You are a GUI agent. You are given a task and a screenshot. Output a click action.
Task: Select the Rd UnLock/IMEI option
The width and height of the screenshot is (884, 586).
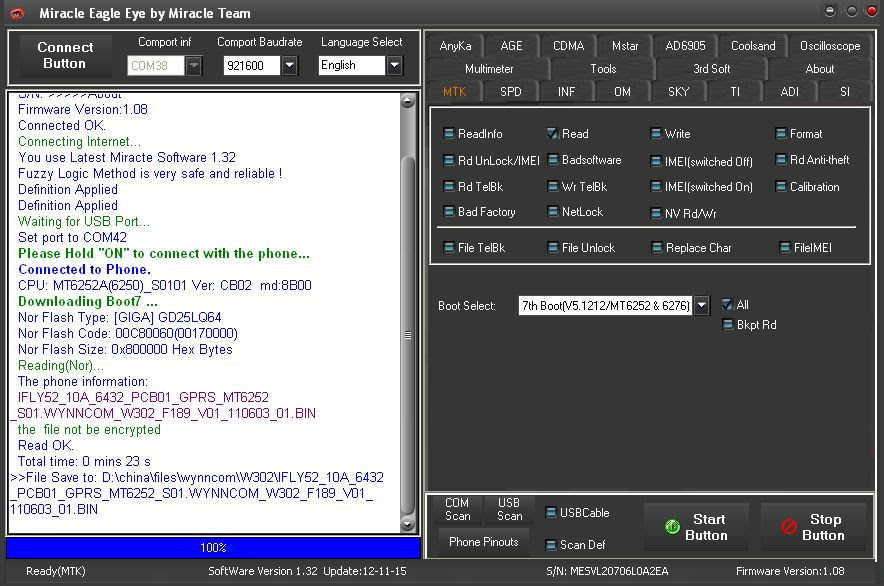449,161
